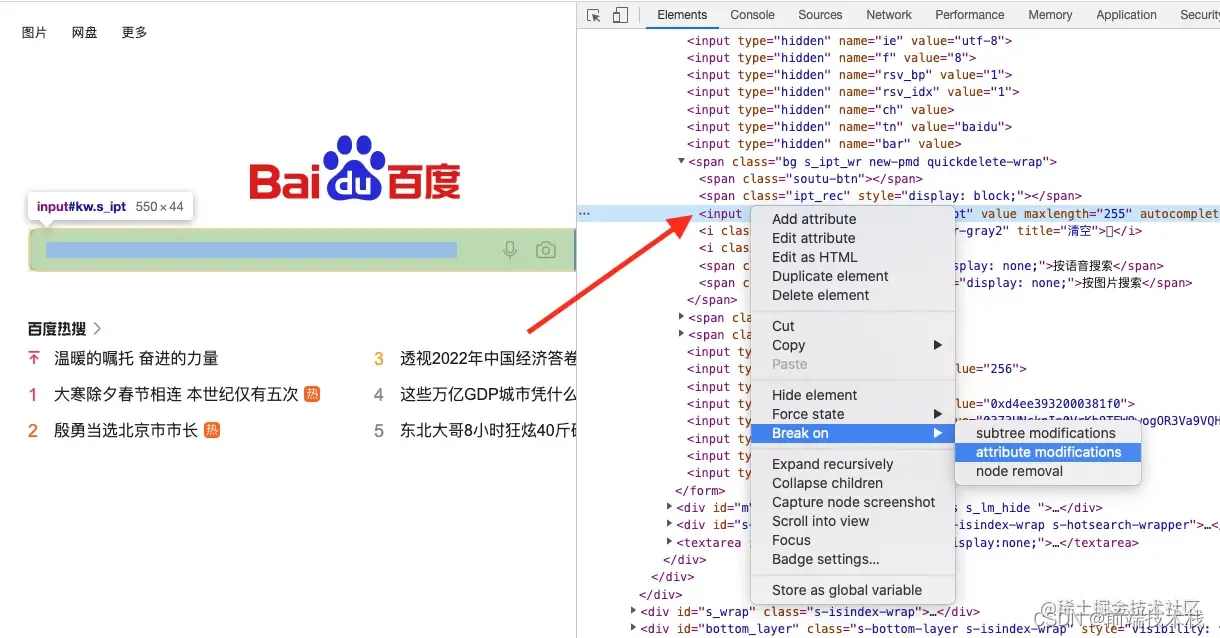The width and height of the screenshot is (1220, 638).
Task: Open the Performance tab
Action: (x=970, y=15)
